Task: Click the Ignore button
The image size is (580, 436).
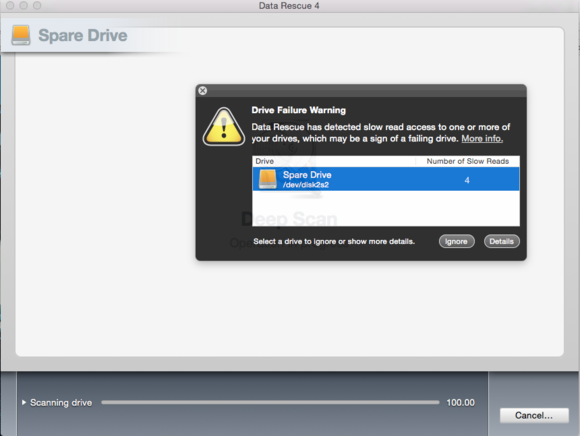Action: pyautogui.click(x=456, y=241)
